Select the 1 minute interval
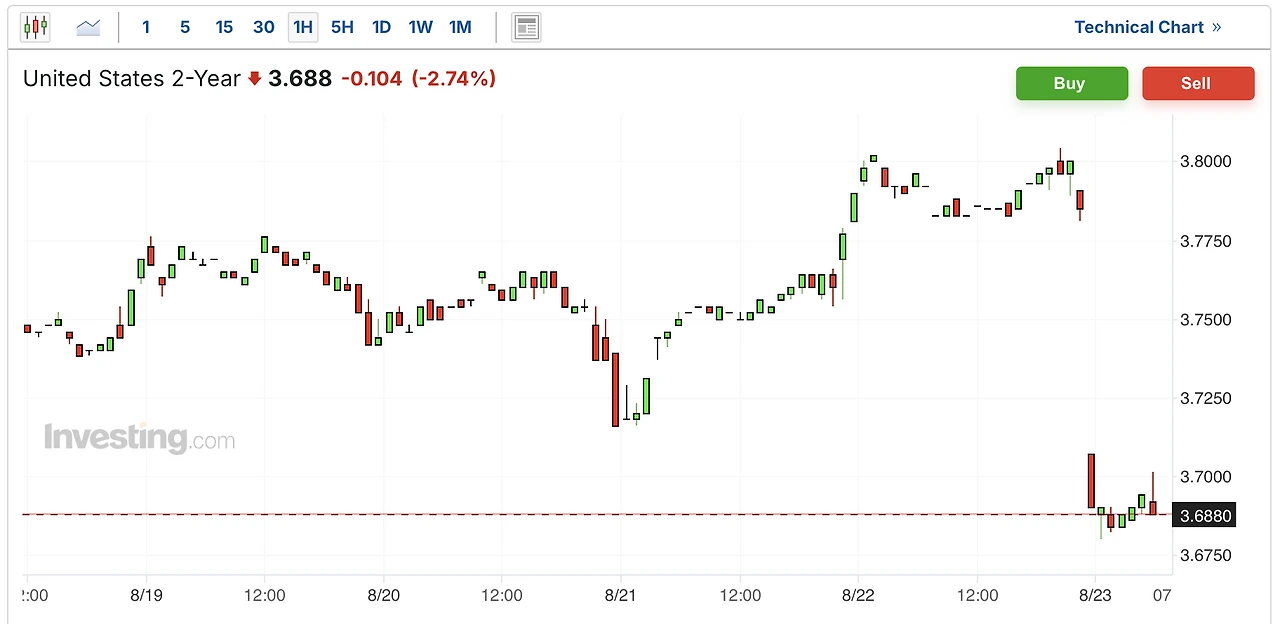This screenshot has height=624, width=1280. pyautogui.click(x=146, y=27)
